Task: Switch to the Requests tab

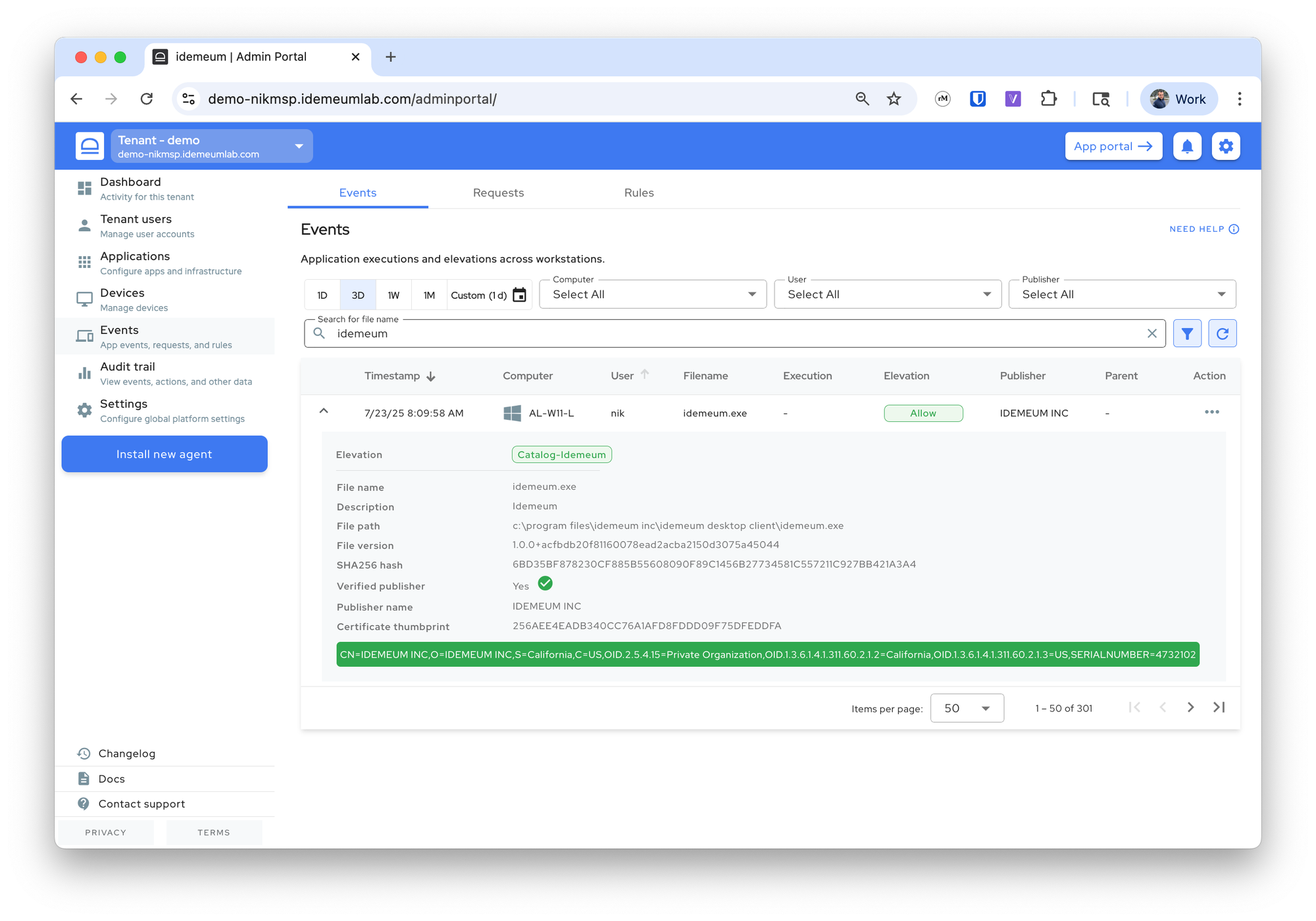Action: [x=498, y=192]
